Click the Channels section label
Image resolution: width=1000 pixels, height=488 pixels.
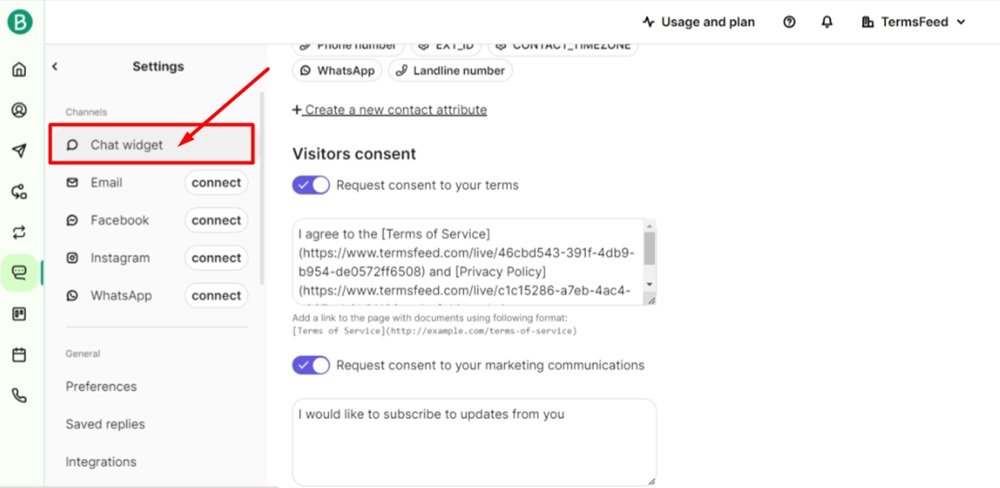pos(86,112)
